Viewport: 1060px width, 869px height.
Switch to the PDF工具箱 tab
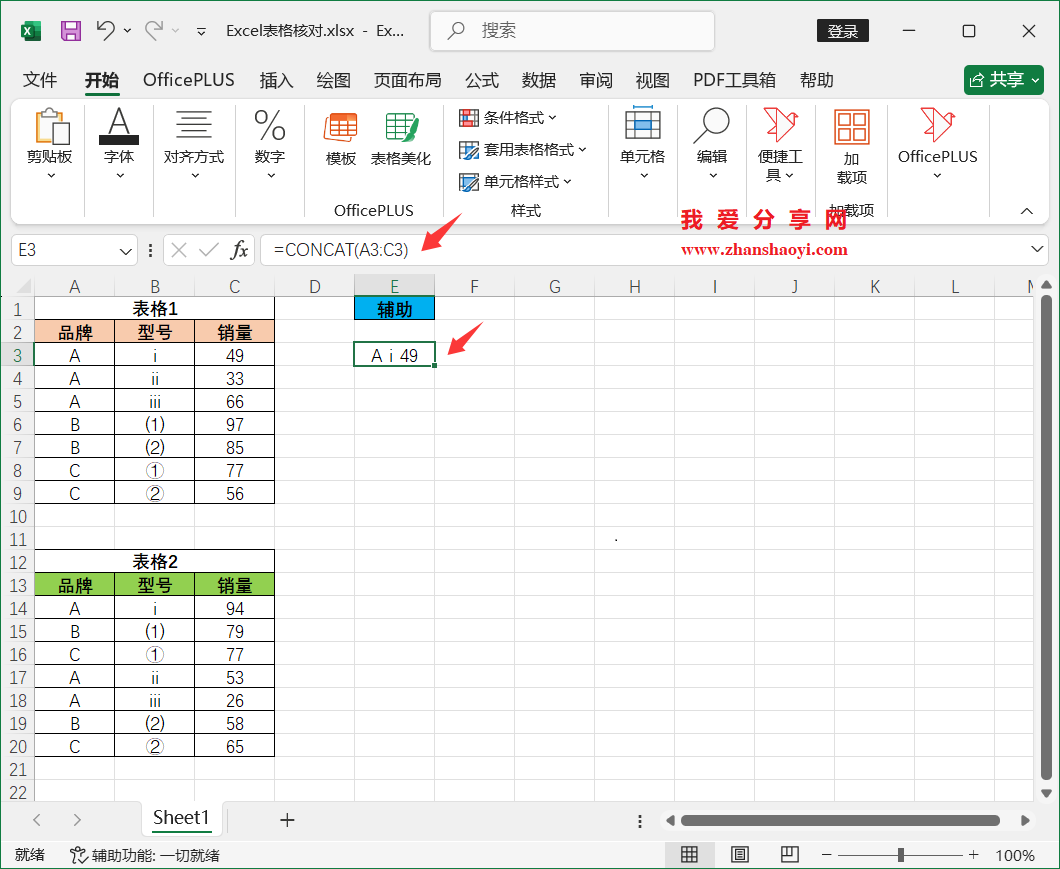point(735,80)
